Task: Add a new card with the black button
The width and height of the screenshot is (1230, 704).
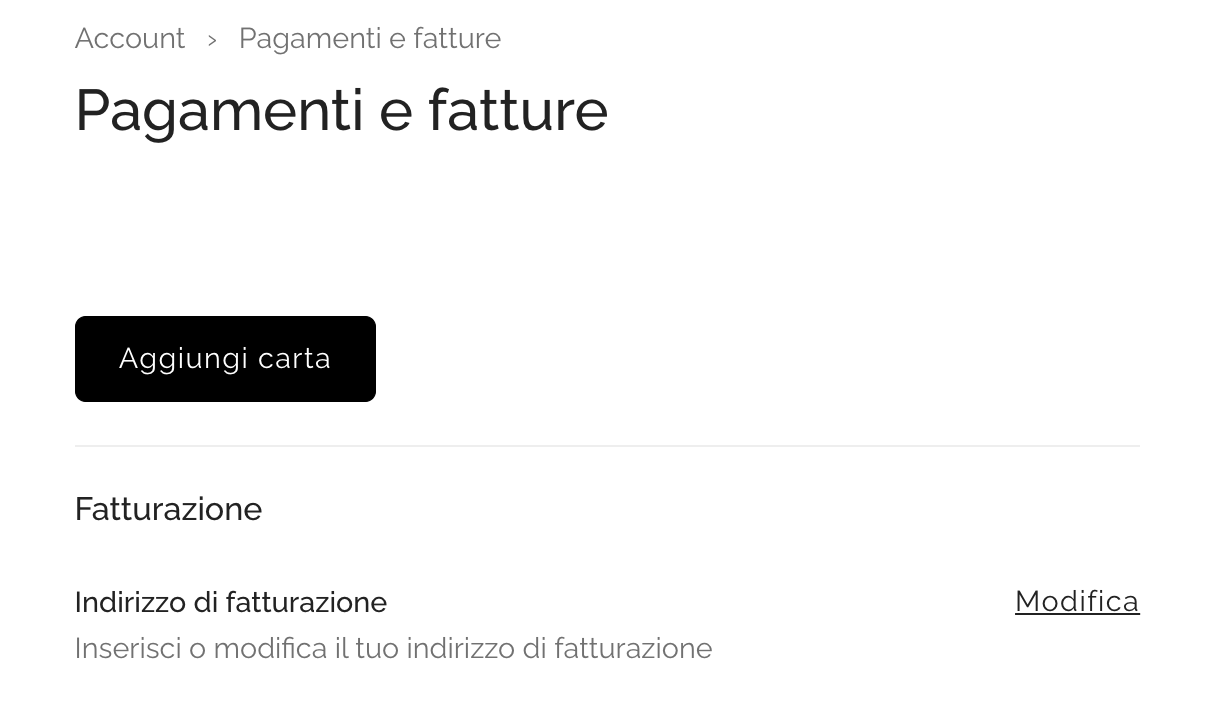Action: tap(225, 359)
